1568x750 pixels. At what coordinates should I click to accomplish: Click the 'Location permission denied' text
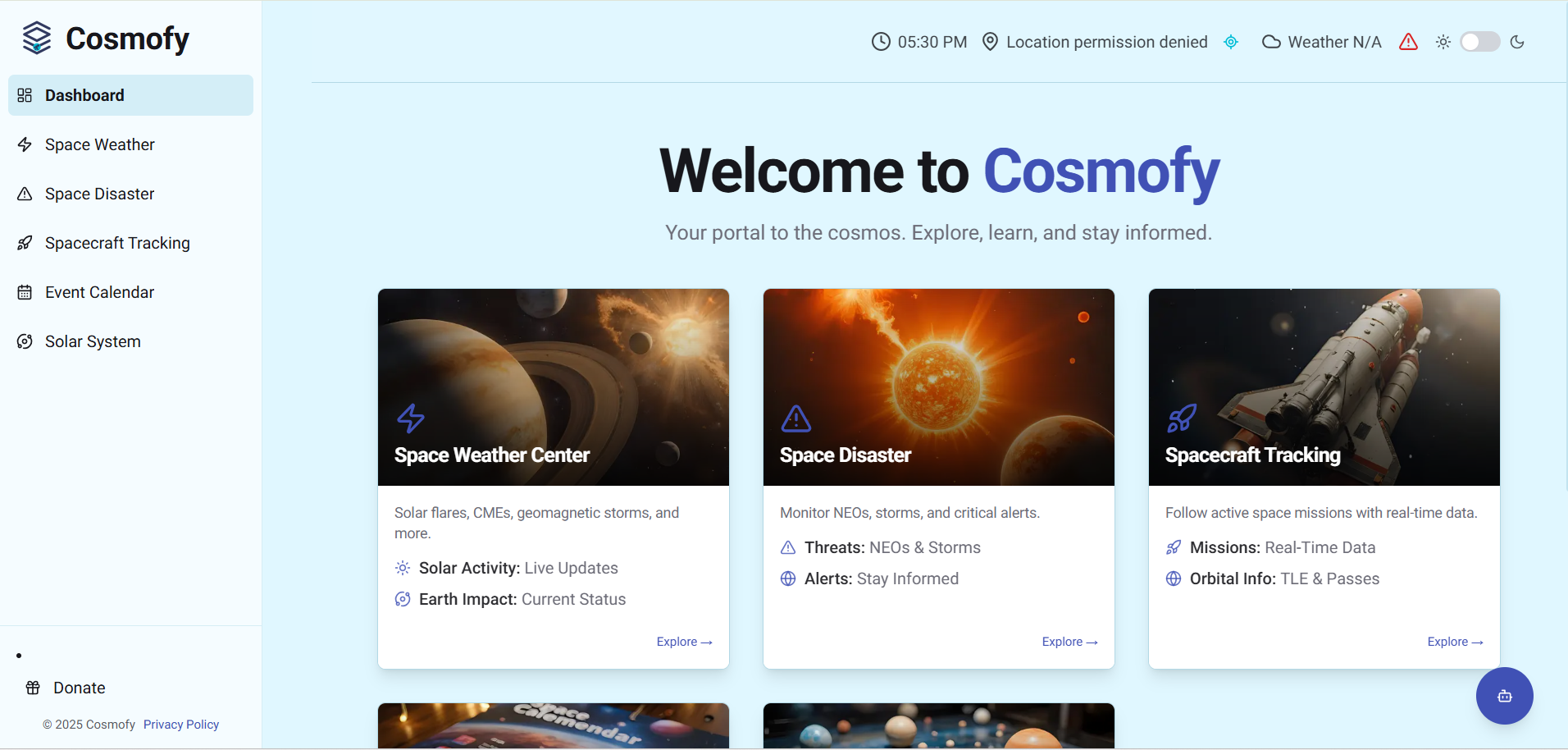click(x=1106, y=42)
